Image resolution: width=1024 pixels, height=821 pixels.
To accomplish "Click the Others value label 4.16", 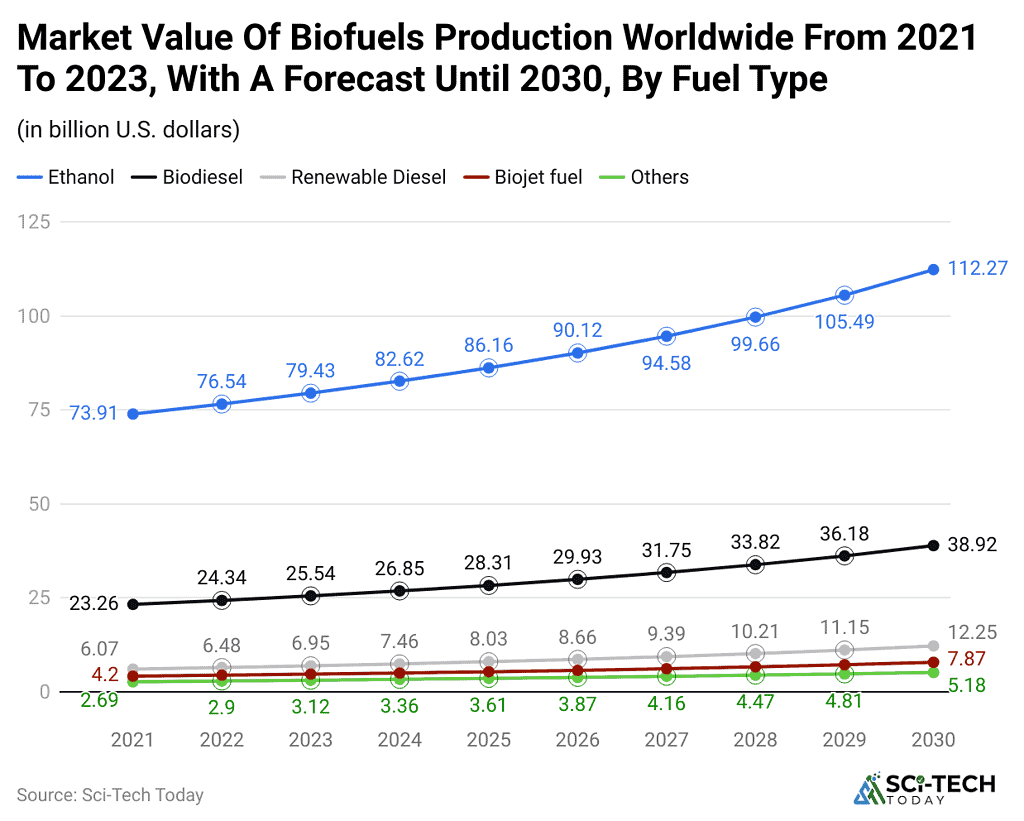I will pos(666,703).
